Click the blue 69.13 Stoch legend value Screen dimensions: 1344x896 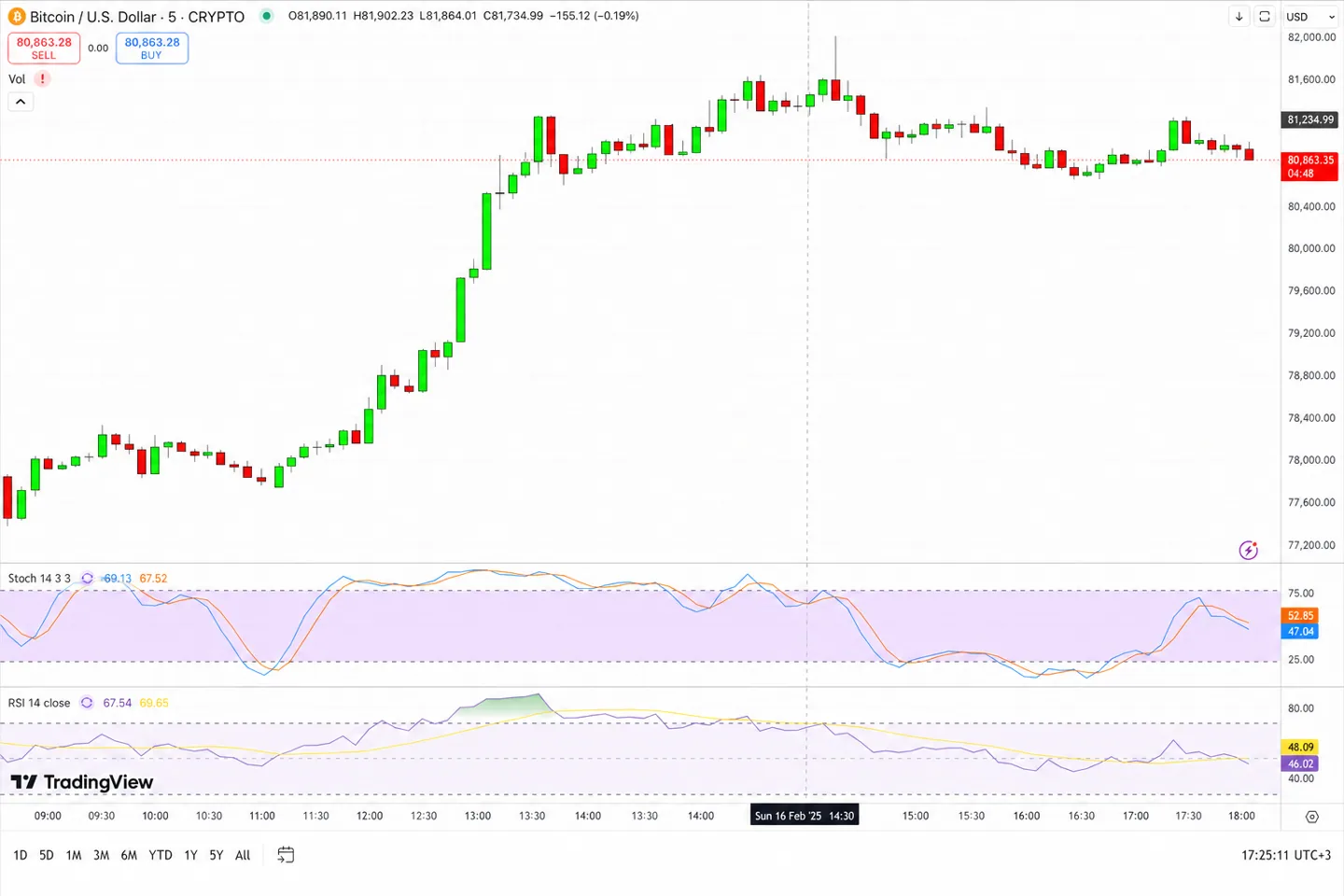click(118, 579)
